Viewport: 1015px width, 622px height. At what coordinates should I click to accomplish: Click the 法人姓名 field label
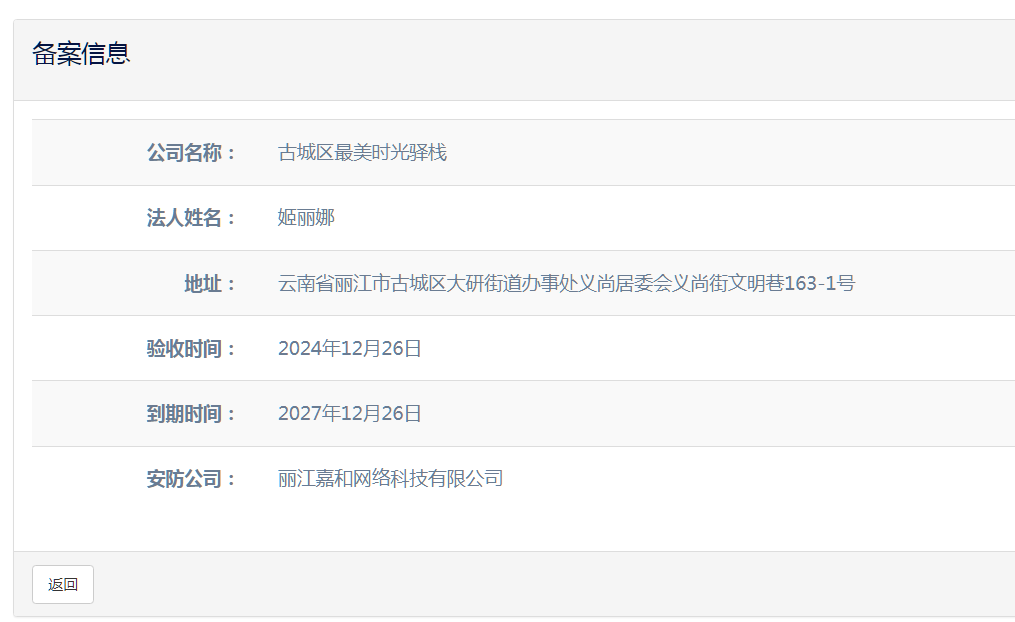click(190, 218)
